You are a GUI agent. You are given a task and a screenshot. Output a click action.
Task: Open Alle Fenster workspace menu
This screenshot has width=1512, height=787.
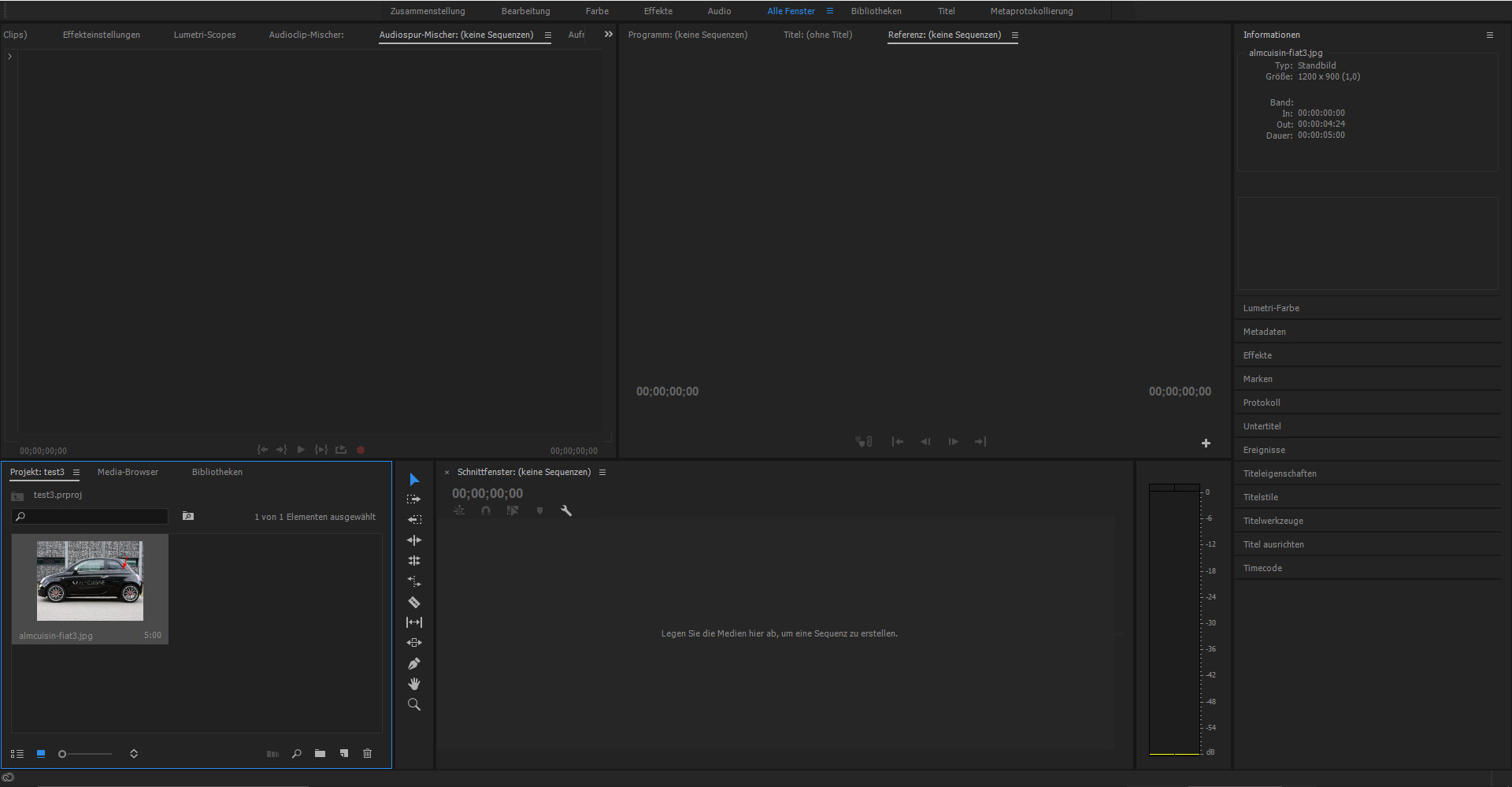[830, 11]
